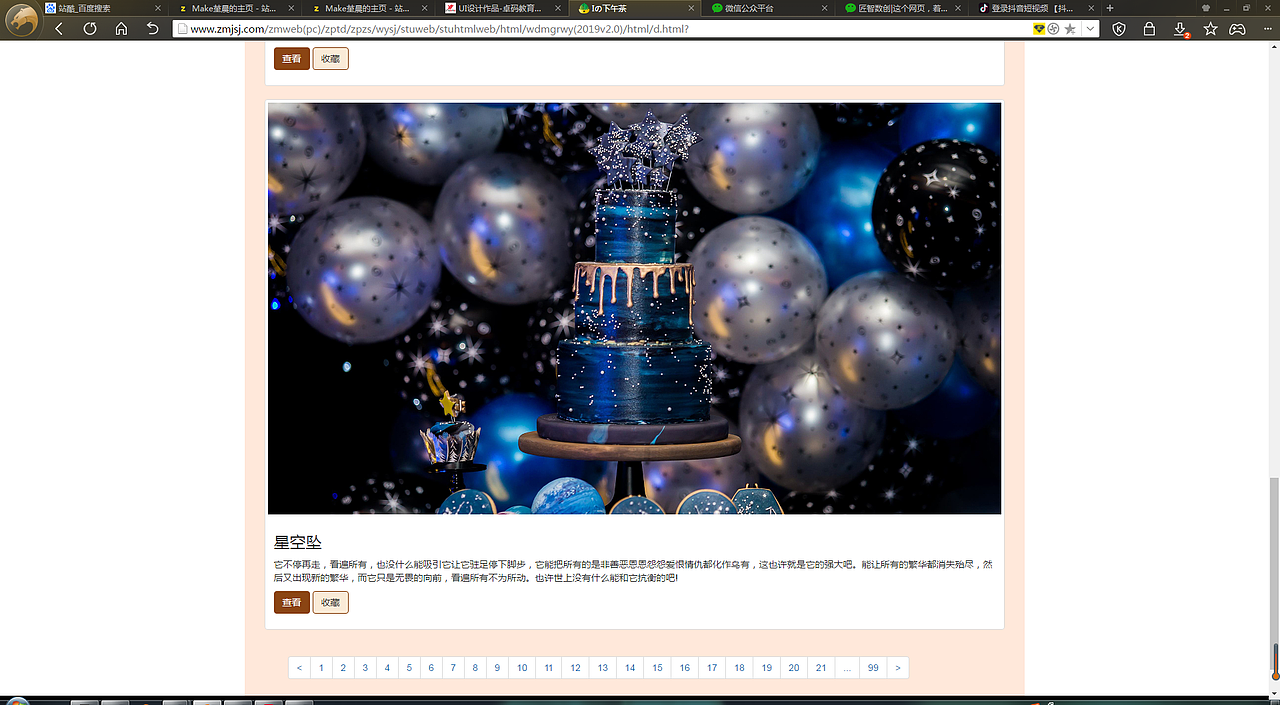Go to pagination page 17
Viewport: 1280px width, 705px height.
point(712,668)
